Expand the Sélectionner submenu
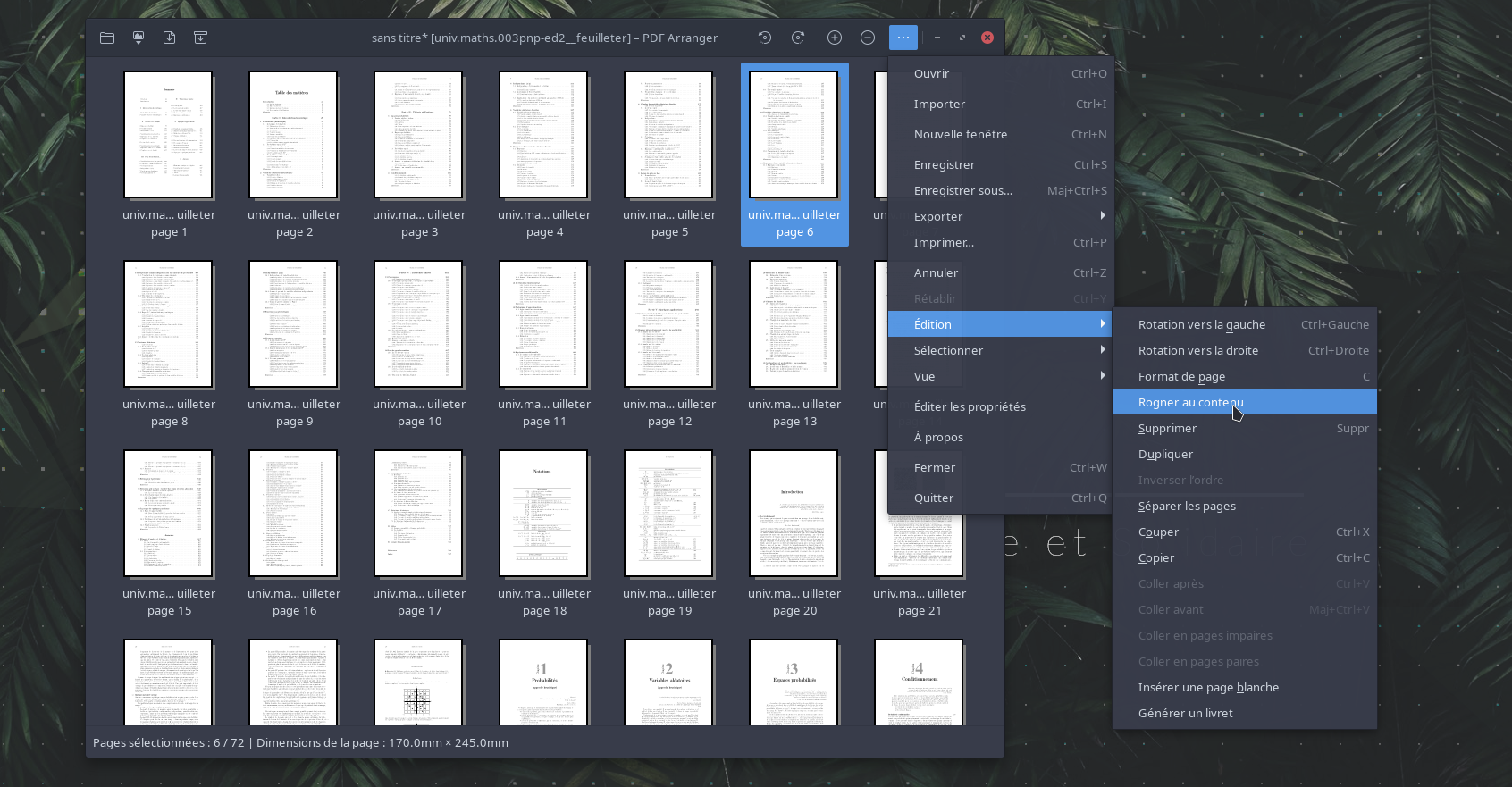 click(x=999, y=350)
